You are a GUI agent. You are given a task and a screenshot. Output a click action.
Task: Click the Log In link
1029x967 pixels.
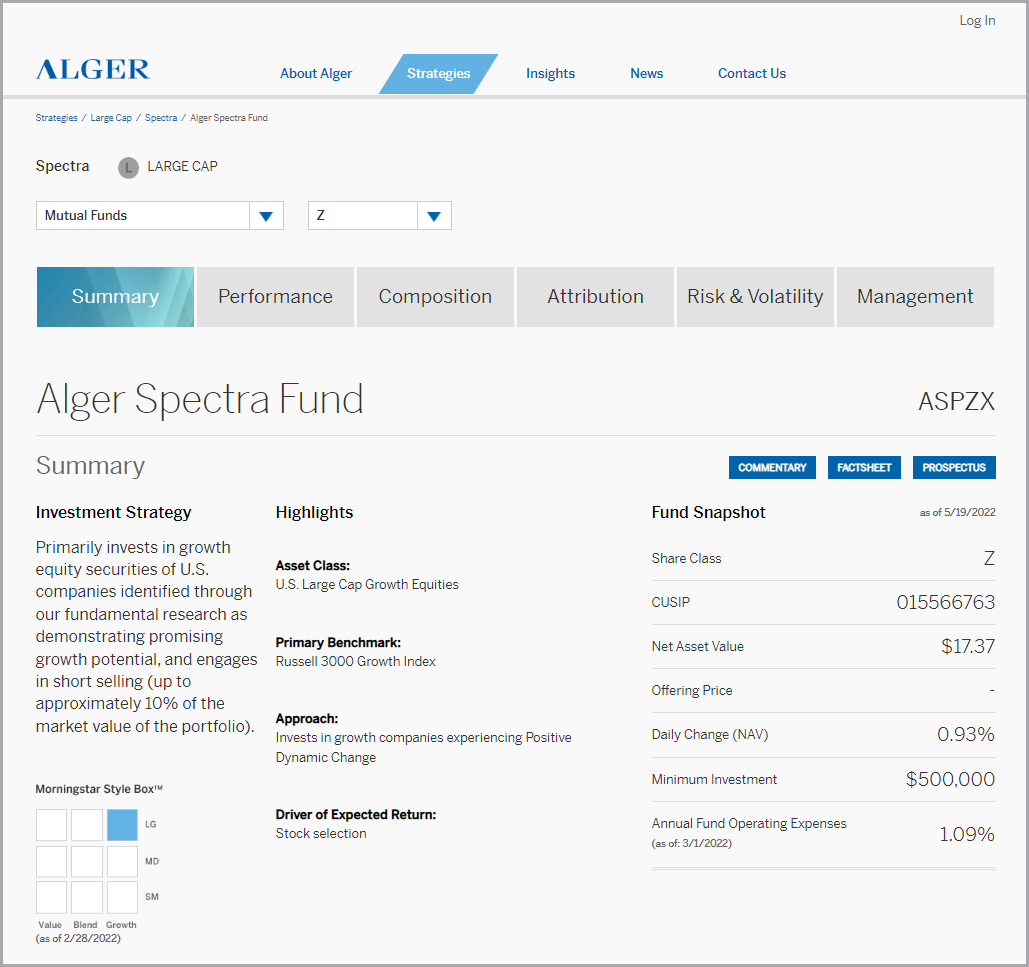pyautogui.click(x=977, y=20)
